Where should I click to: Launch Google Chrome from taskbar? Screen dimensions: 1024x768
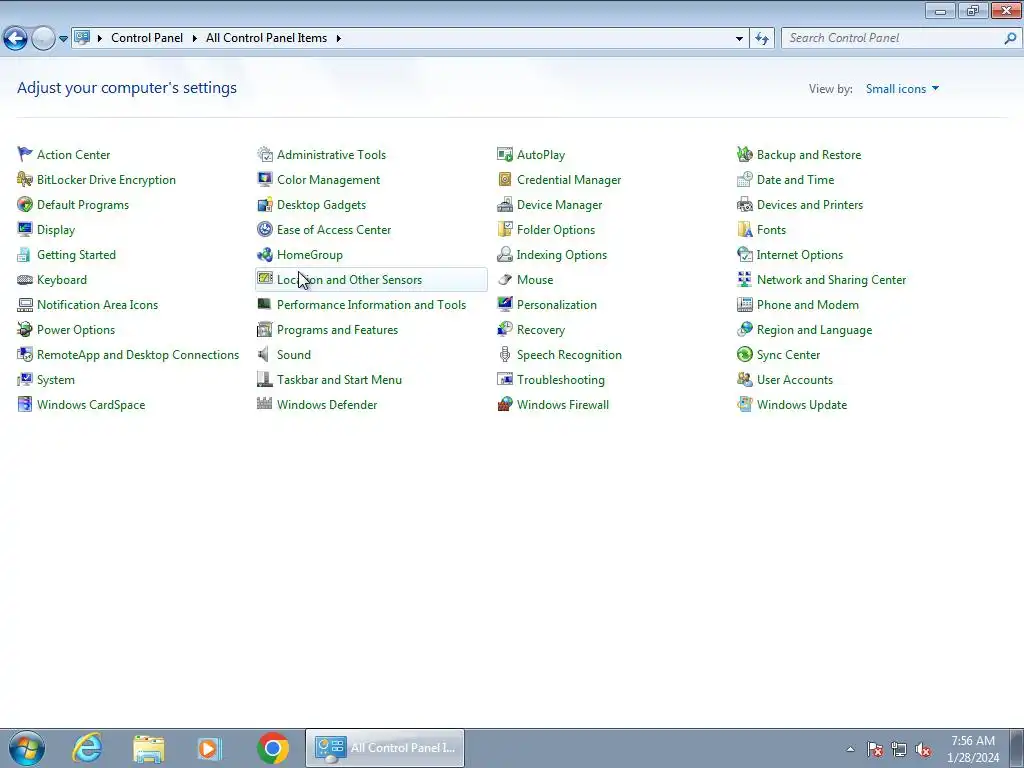(273, 748)
